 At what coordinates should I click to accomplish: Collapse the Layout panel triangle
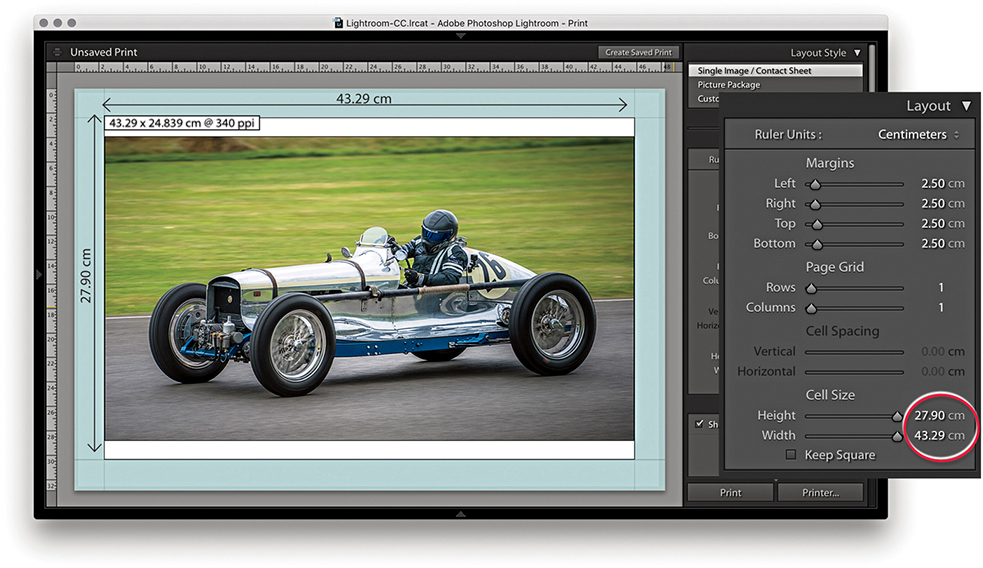(x=965, y=106)
